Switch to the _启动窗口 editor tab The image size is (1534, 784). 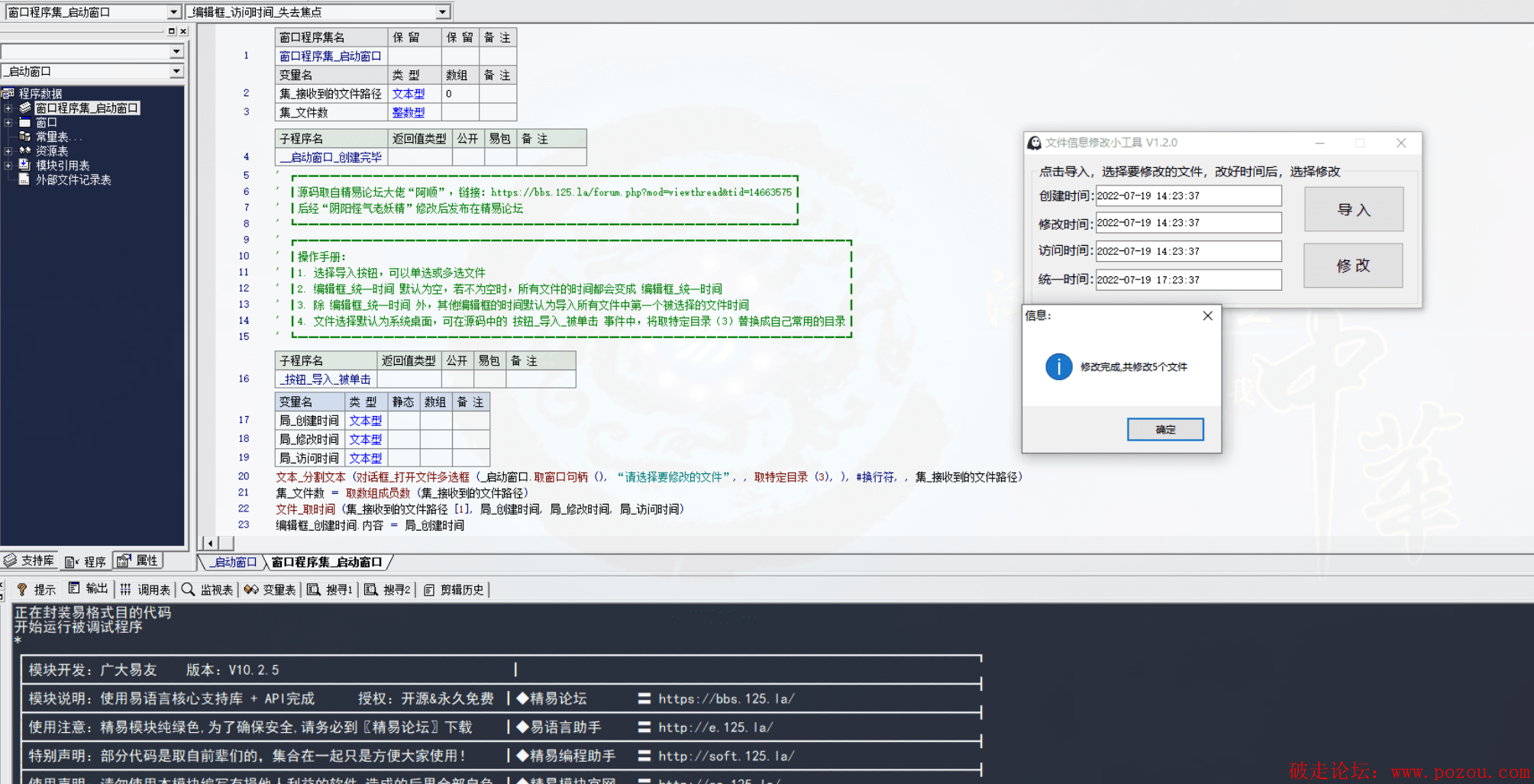pos(234,563)
